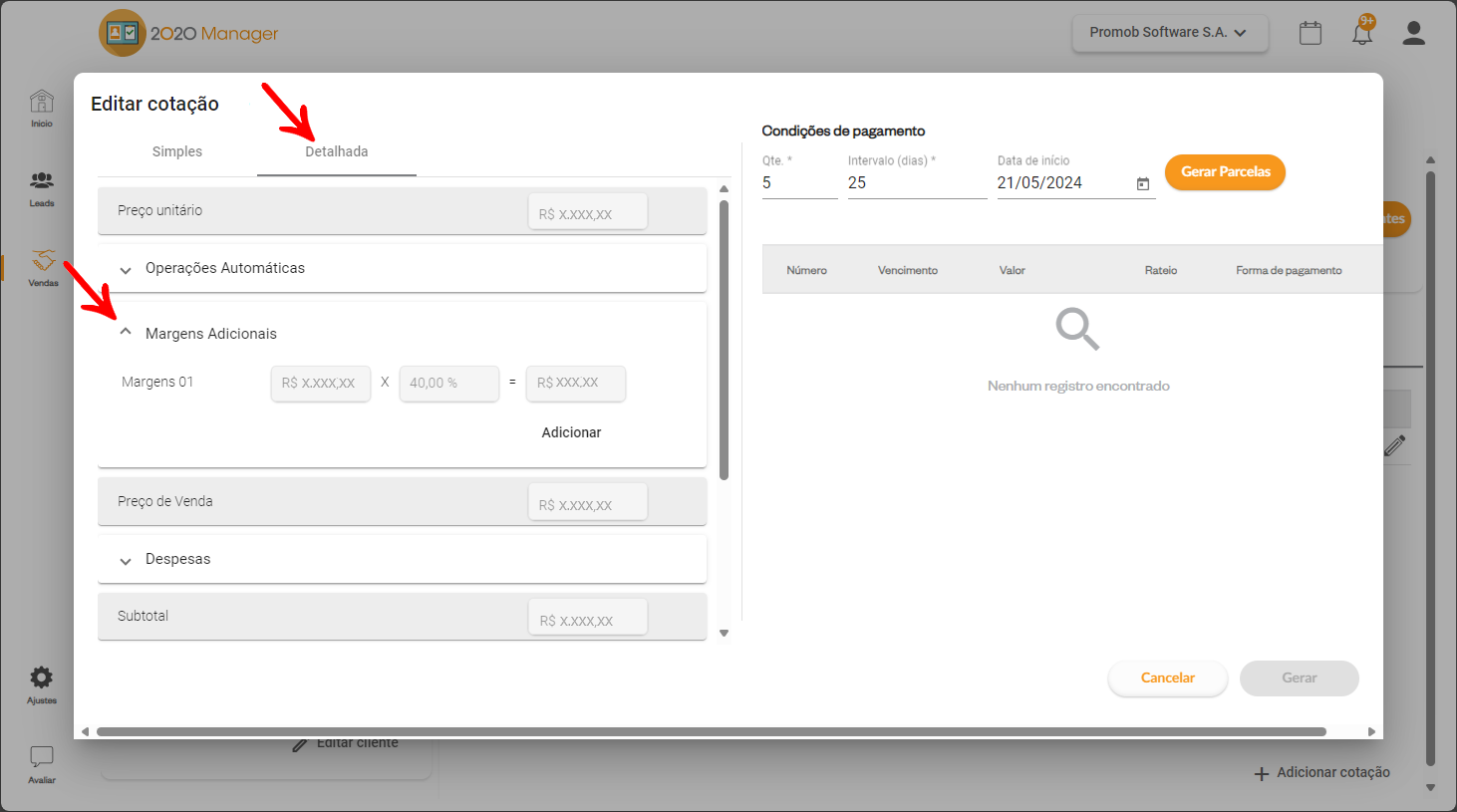Click the Preço de Venda label

165,502
